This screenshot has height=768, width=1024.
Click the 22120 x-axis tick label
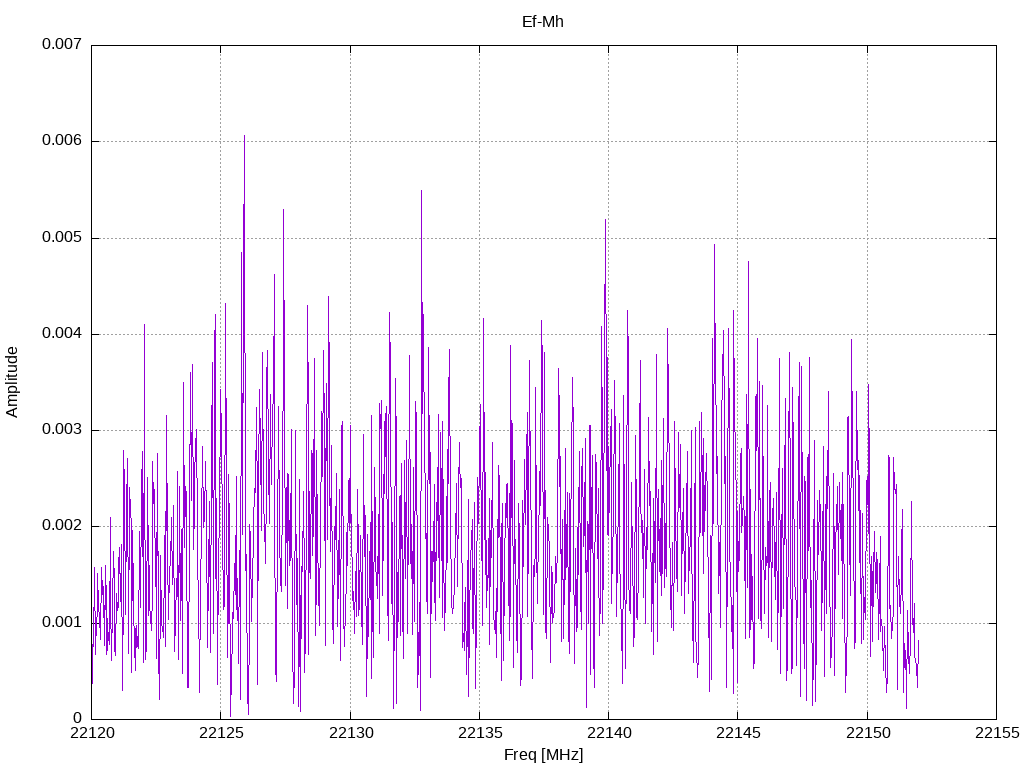point(92,733)
